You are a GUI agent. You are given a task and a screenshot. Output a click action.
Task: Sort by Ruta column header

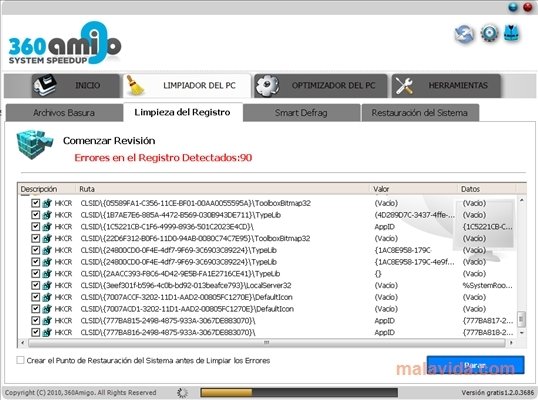point(223,189)
